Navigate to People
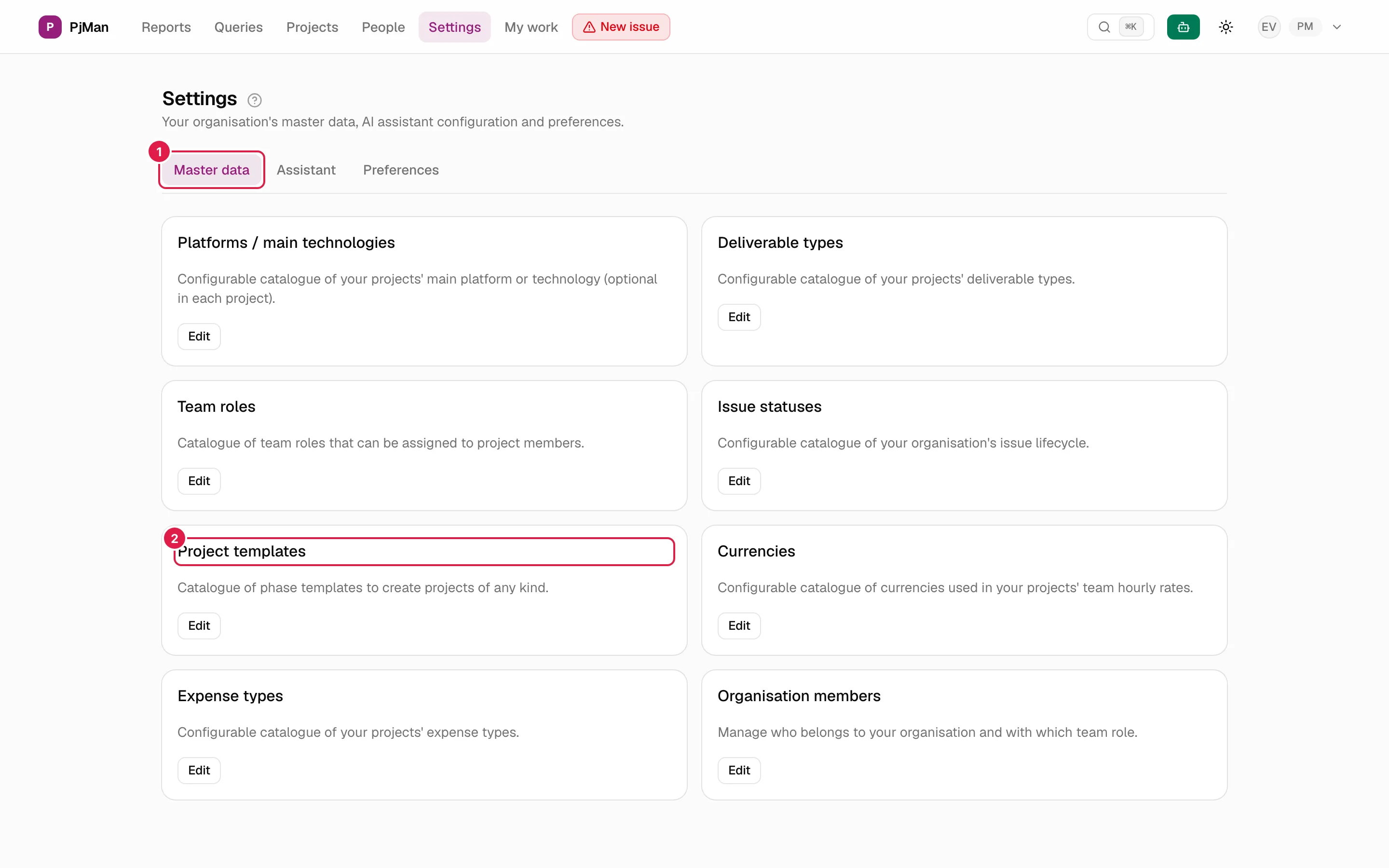Viewport: 1389px width, 868px height. pyautogui.click(x=383, y=27)
